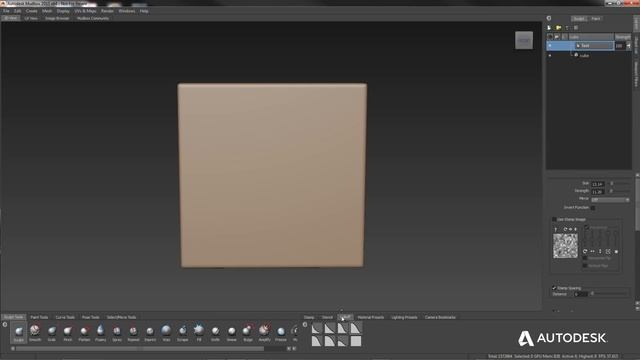Open the Windows menu

(127, 11)
